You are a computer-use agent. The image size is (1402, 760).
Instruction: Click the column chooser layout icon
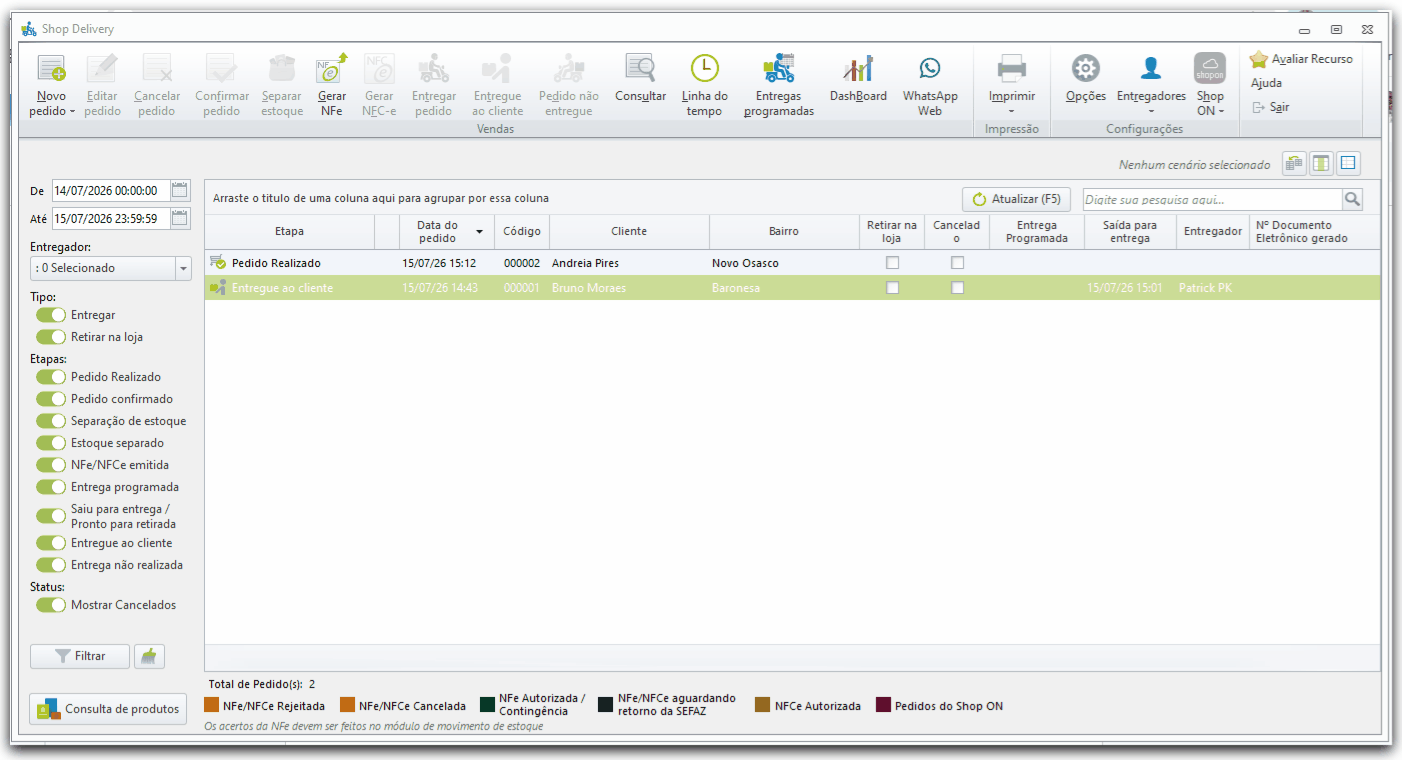pyautogui.click(x=1321, y=164)
